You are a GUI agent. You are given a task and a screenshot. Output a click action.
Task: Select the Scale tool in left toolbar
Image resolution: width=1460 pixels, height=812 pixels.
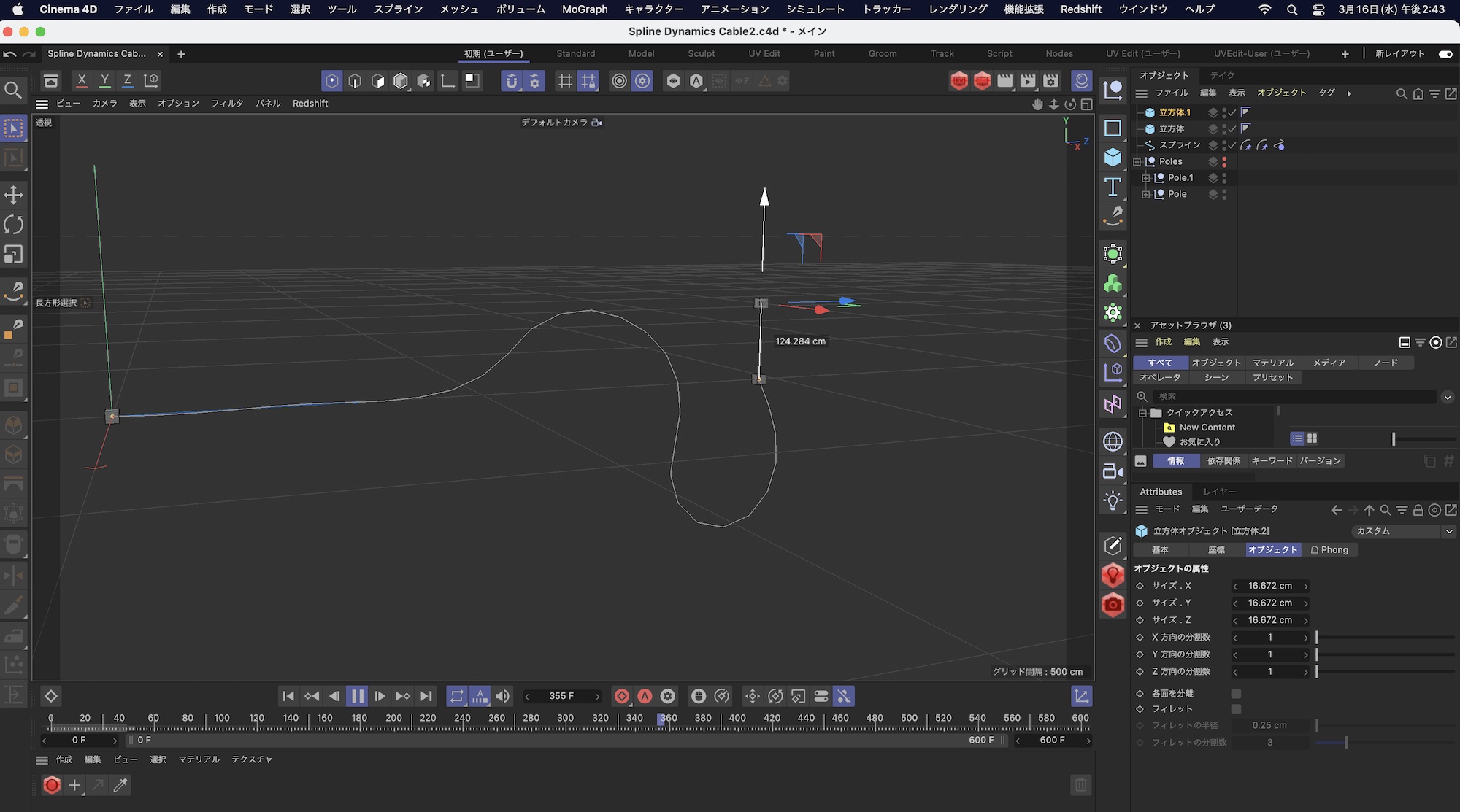pos(13,254)
